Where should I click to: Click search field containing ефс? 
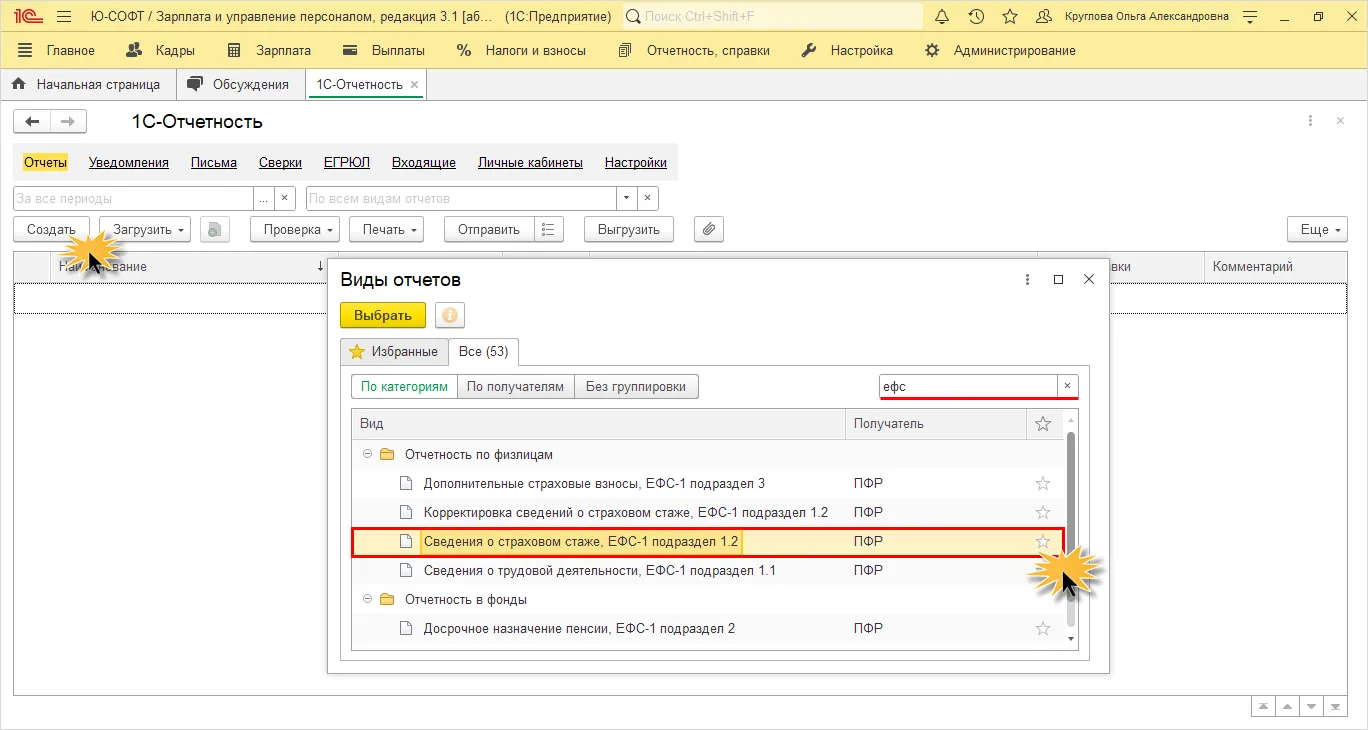968,386
